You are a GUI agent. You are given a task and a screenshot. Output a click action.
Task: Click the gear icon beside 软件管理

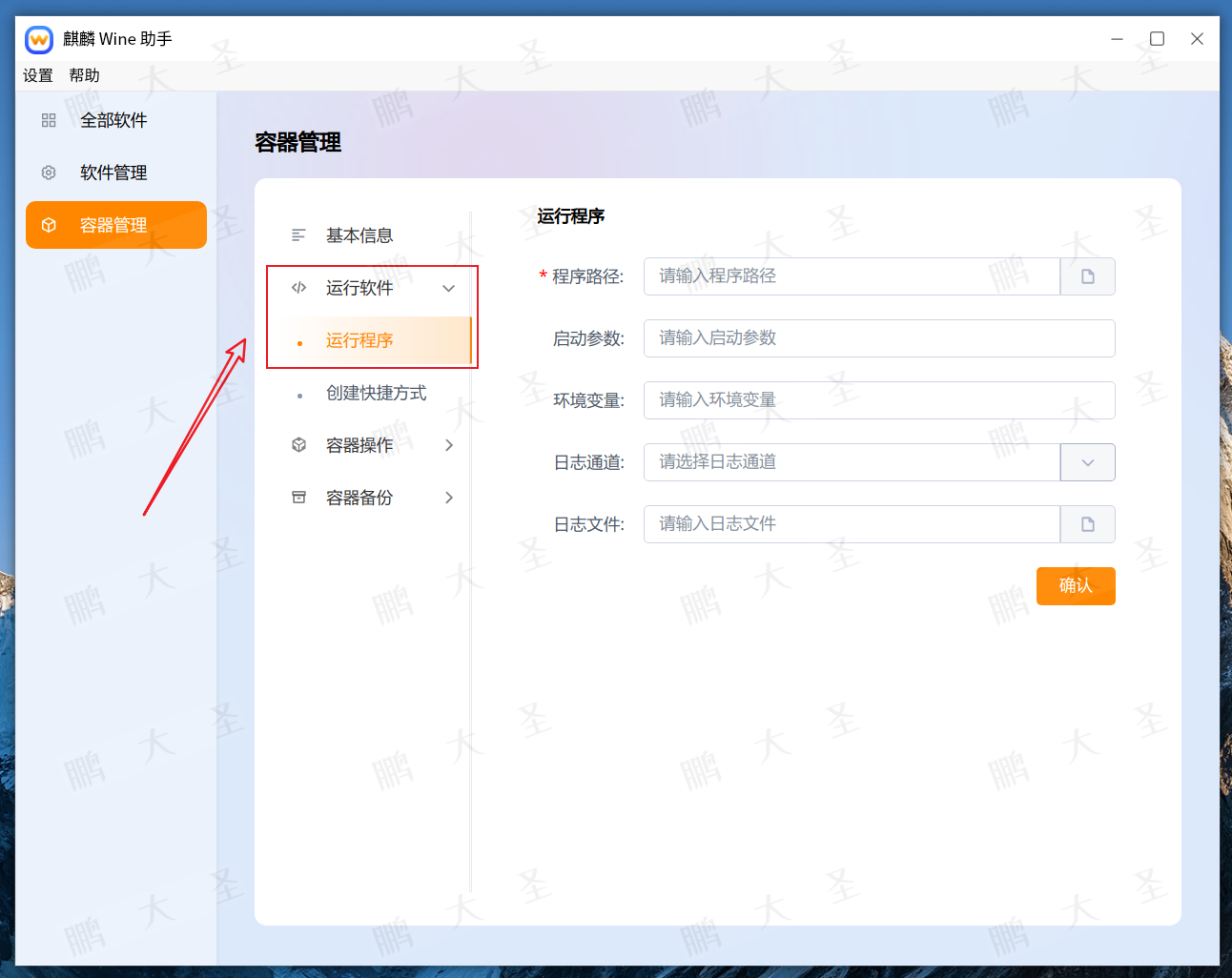click(x=49, y=173)
